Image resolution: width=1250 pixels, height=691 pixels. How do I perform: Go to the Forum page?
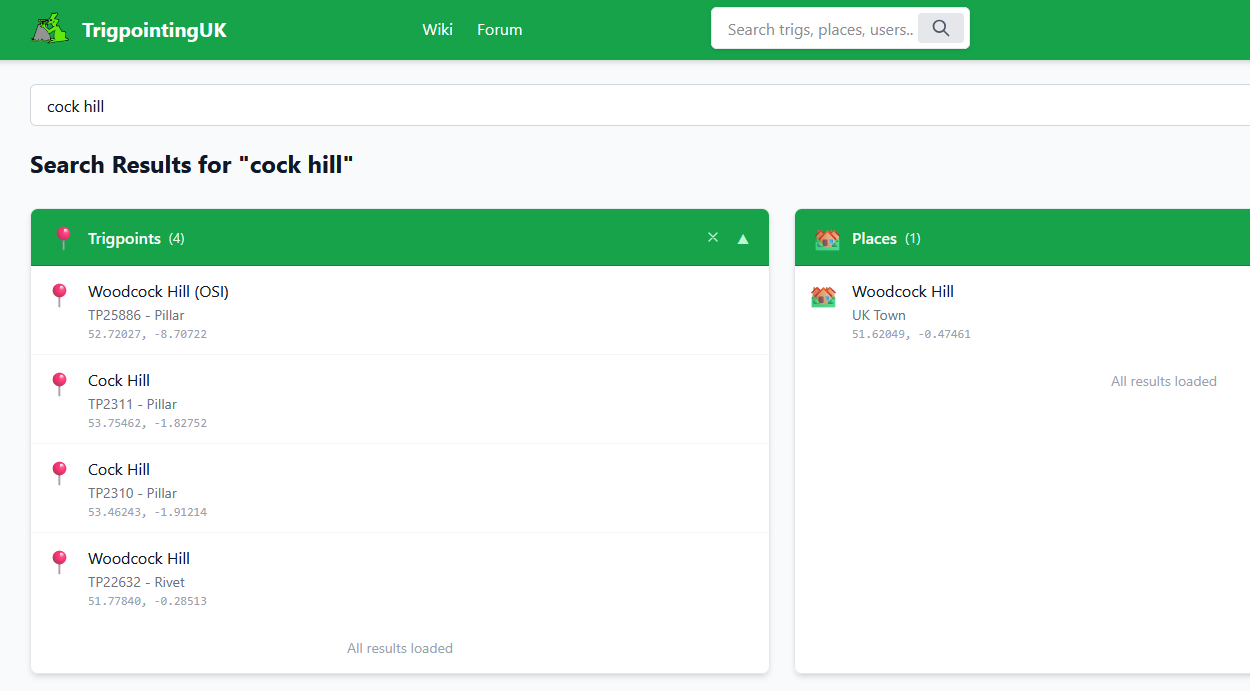tap(500, 29)
